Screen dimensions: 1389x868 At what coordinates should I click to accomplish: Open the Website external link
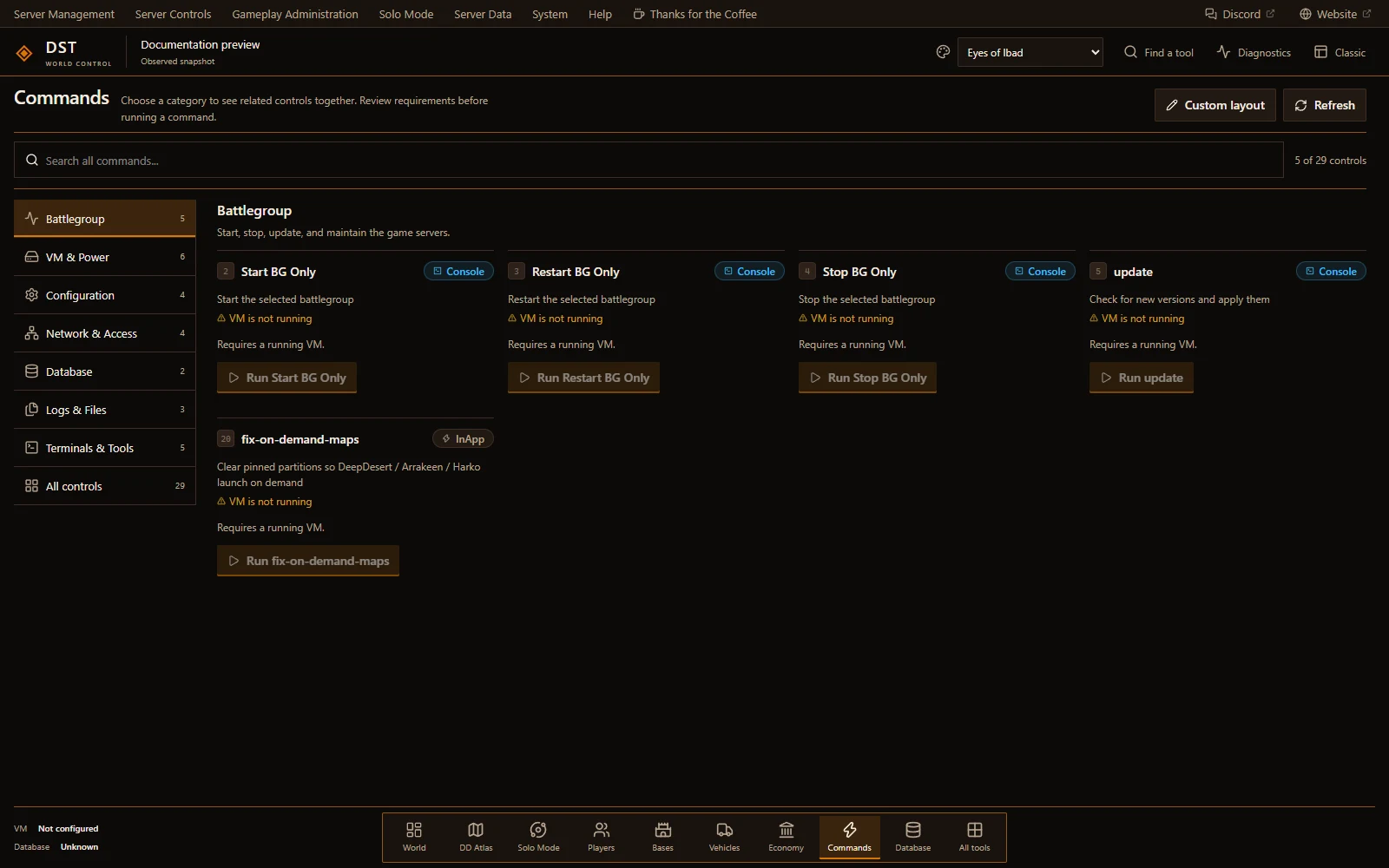tap(1335, 14)
